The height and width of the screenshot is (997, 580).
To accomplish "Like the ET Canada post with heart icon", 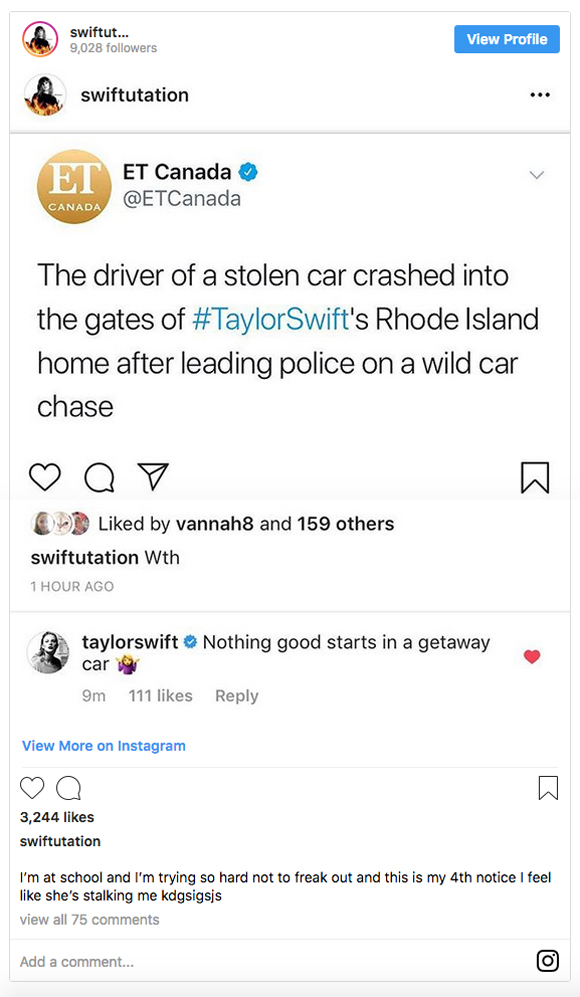I will pos(44,477).
